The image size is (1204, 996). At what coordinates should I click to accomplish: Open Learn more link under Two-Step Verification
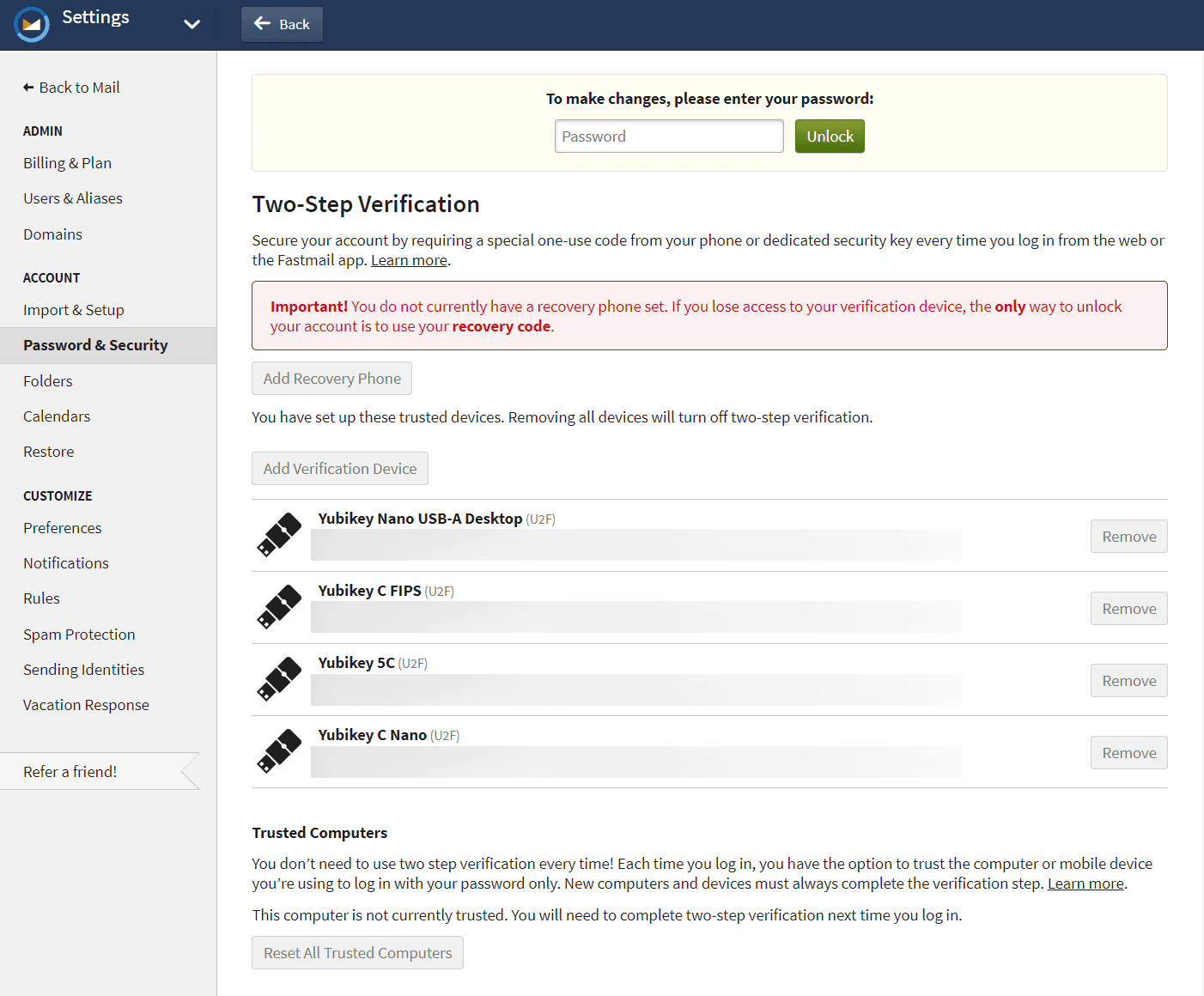point(409,260)
